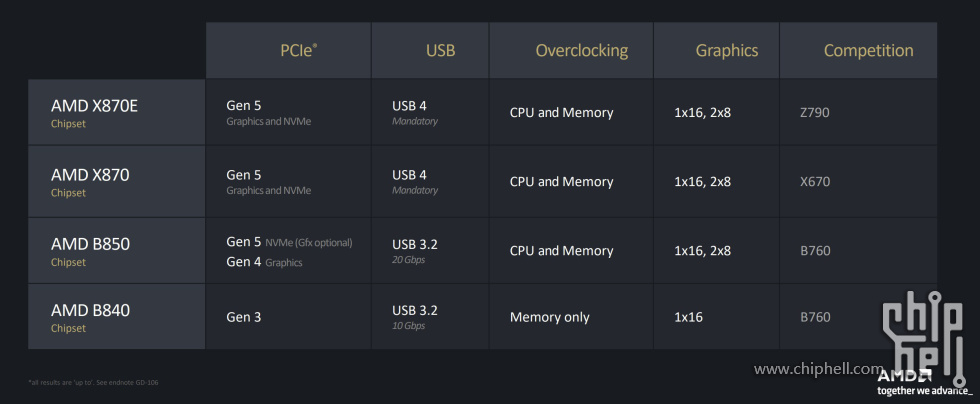Click 'CPU and Memory' in the B850 row
Image resolution: width=980 pixels, height=404 pixels.
coord(561,251)
